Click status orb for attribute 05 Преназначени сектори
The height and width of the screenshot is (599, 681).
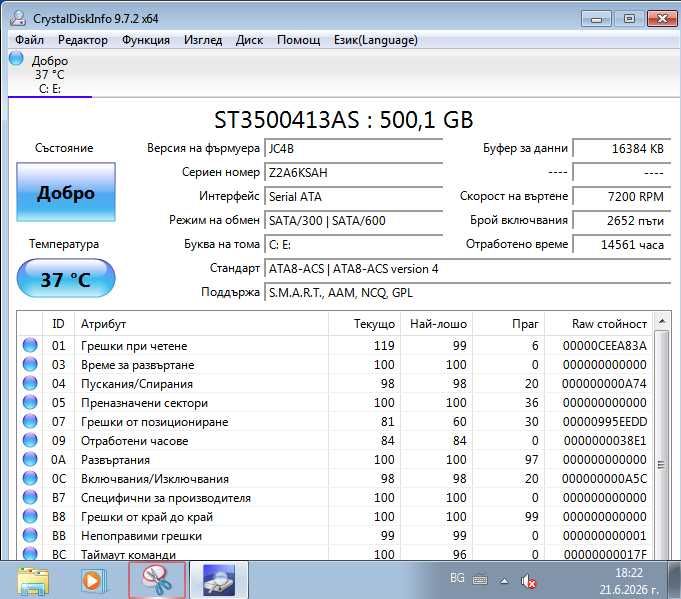30,402
